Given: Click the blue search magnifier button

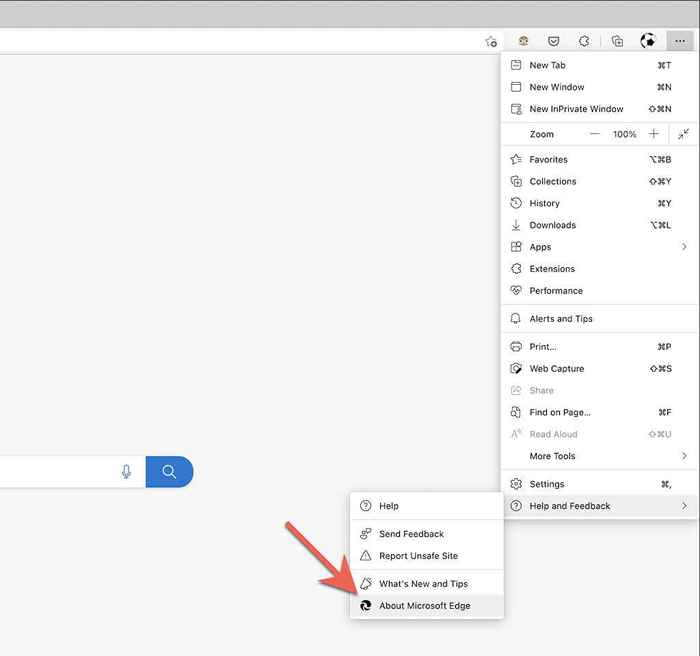Looking at the screenshot, I should [169, 472].
